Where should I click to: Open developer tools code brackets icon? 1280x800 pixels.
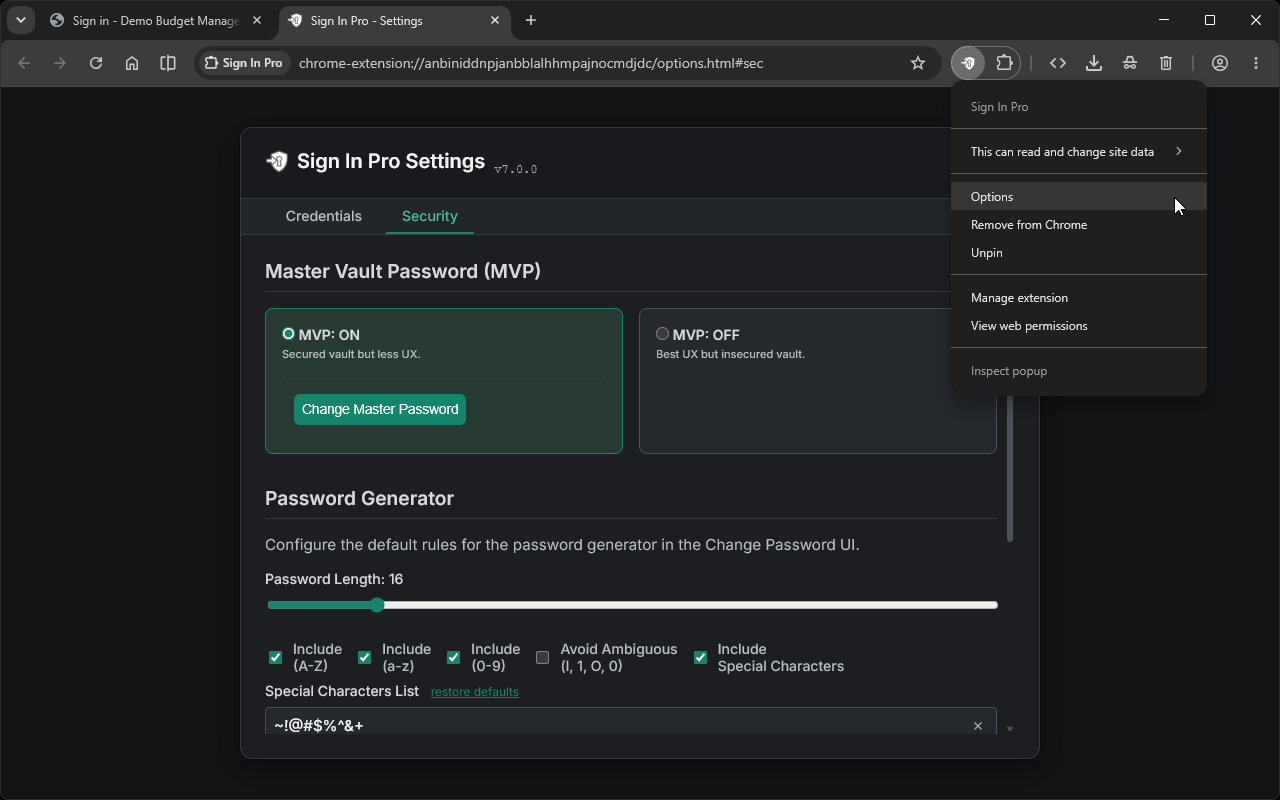click(x=1058, y=63)
